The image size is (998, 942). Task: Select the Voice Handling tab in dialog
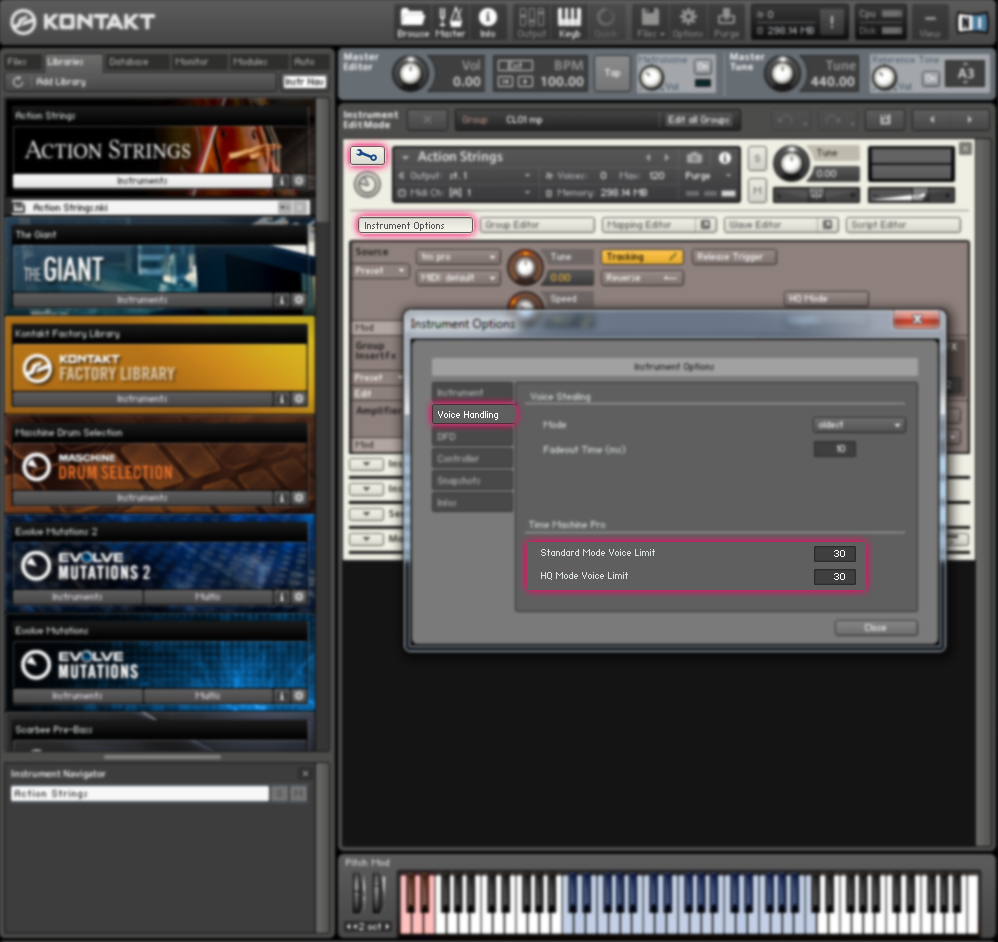[473, 414]
